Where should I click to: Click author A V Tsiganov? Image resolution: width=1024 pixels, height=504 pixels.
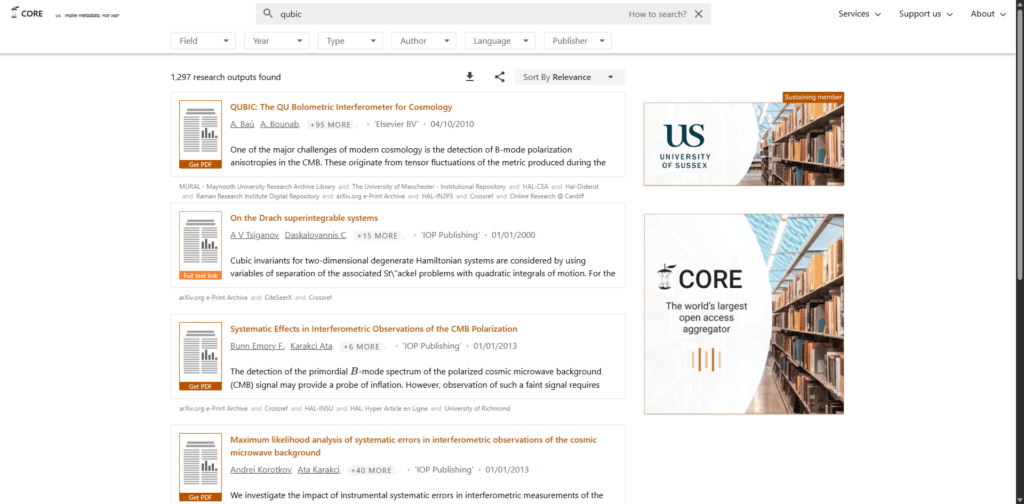[x=255, y=235]
